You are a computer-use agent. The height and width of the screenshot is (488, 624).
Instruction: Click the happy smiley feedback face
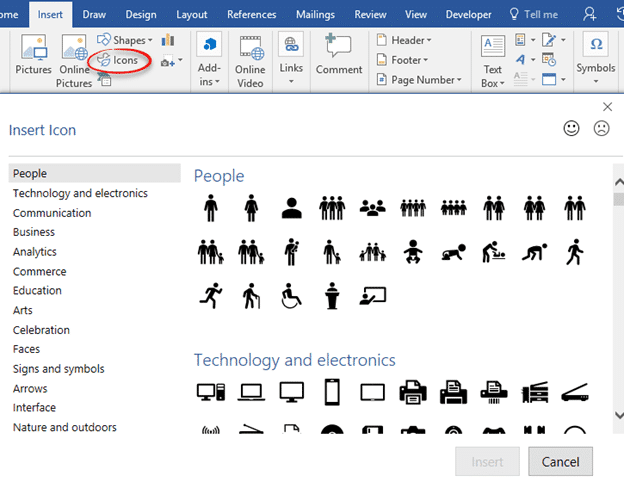[572, 128]
